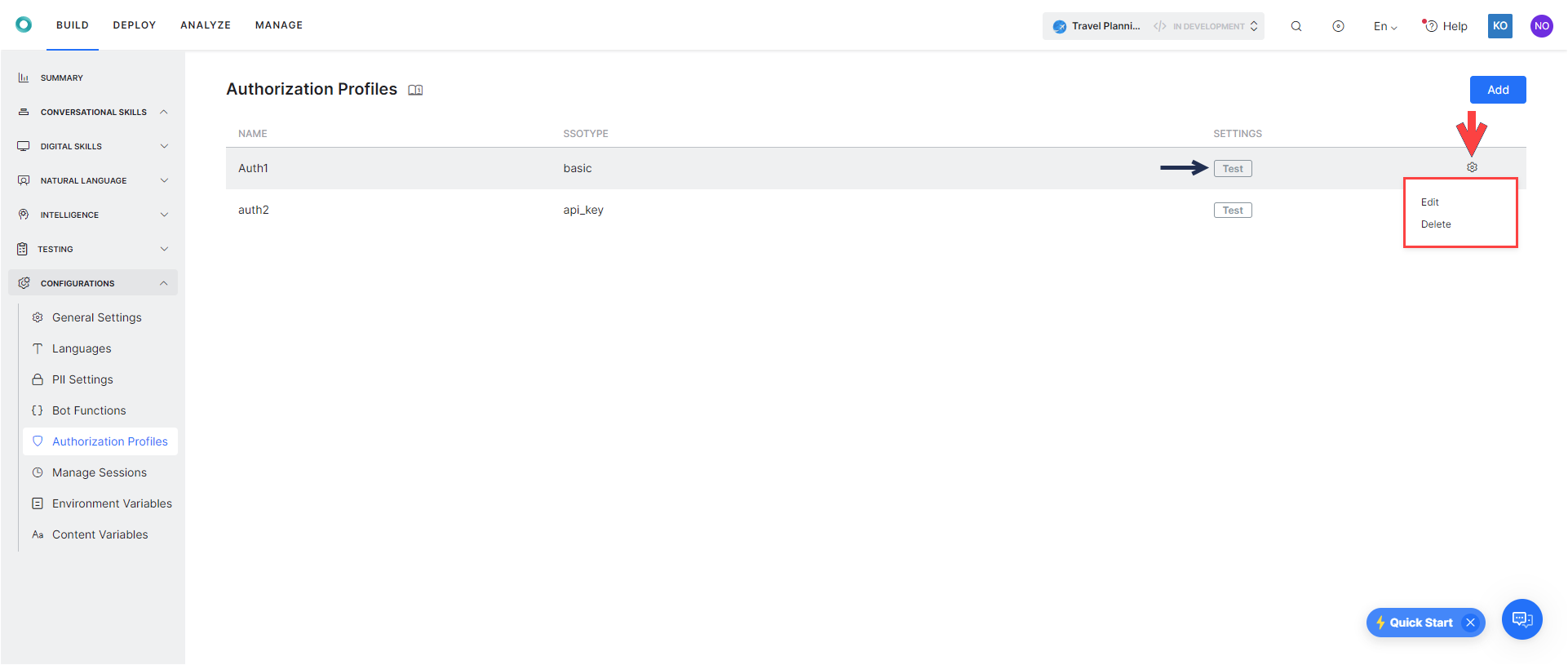1568x665 pixels.
Task: Click the circular talk-to-bot icon in header
Action: click(1338, 26)
